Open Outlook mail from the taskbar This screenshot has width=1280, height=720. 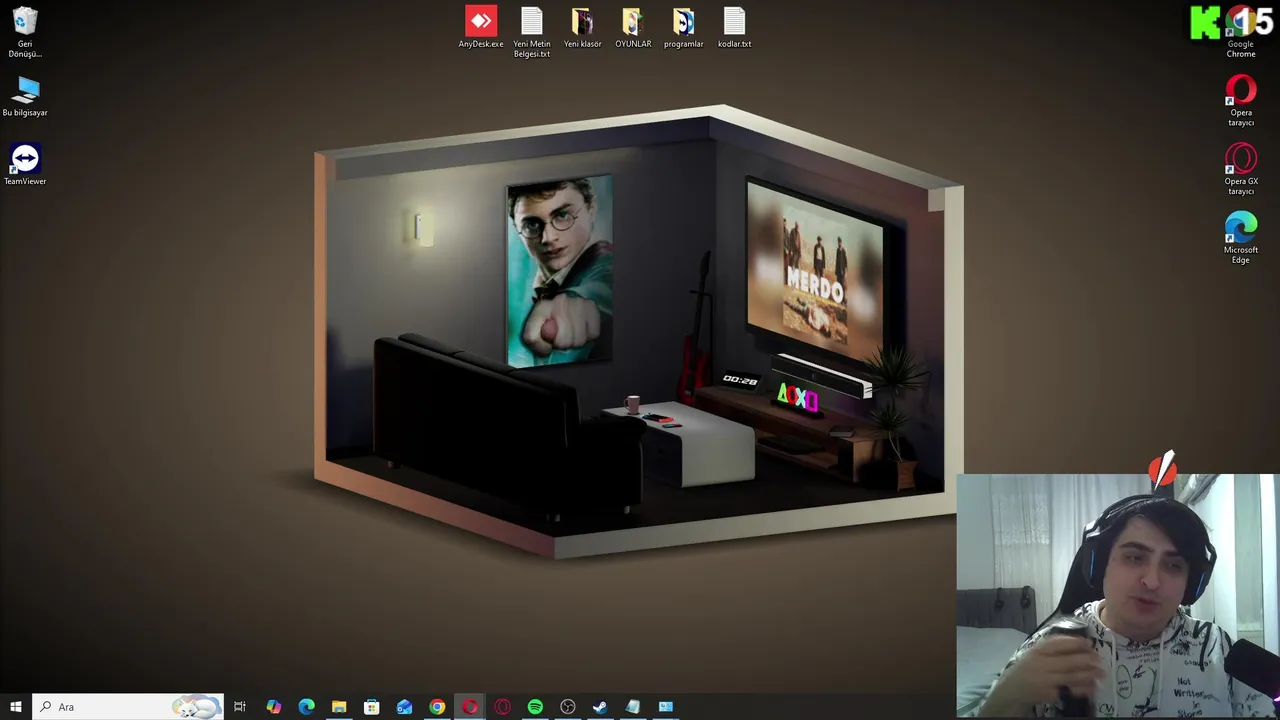tap(404, 707)
